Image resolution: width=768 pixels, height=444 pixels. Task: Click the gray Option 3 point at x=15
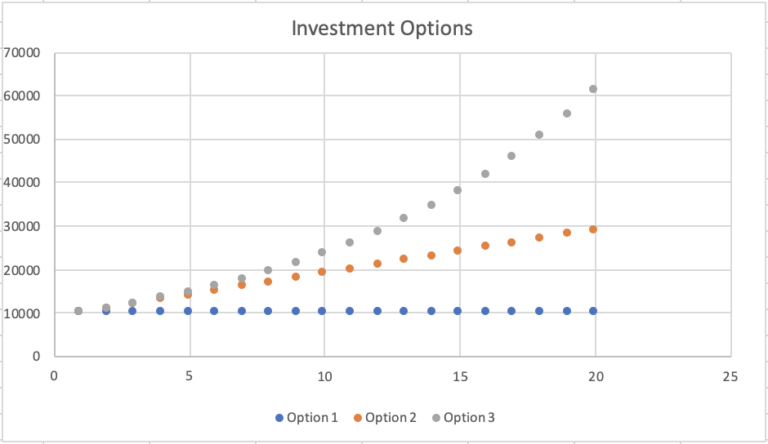[458, 190]
